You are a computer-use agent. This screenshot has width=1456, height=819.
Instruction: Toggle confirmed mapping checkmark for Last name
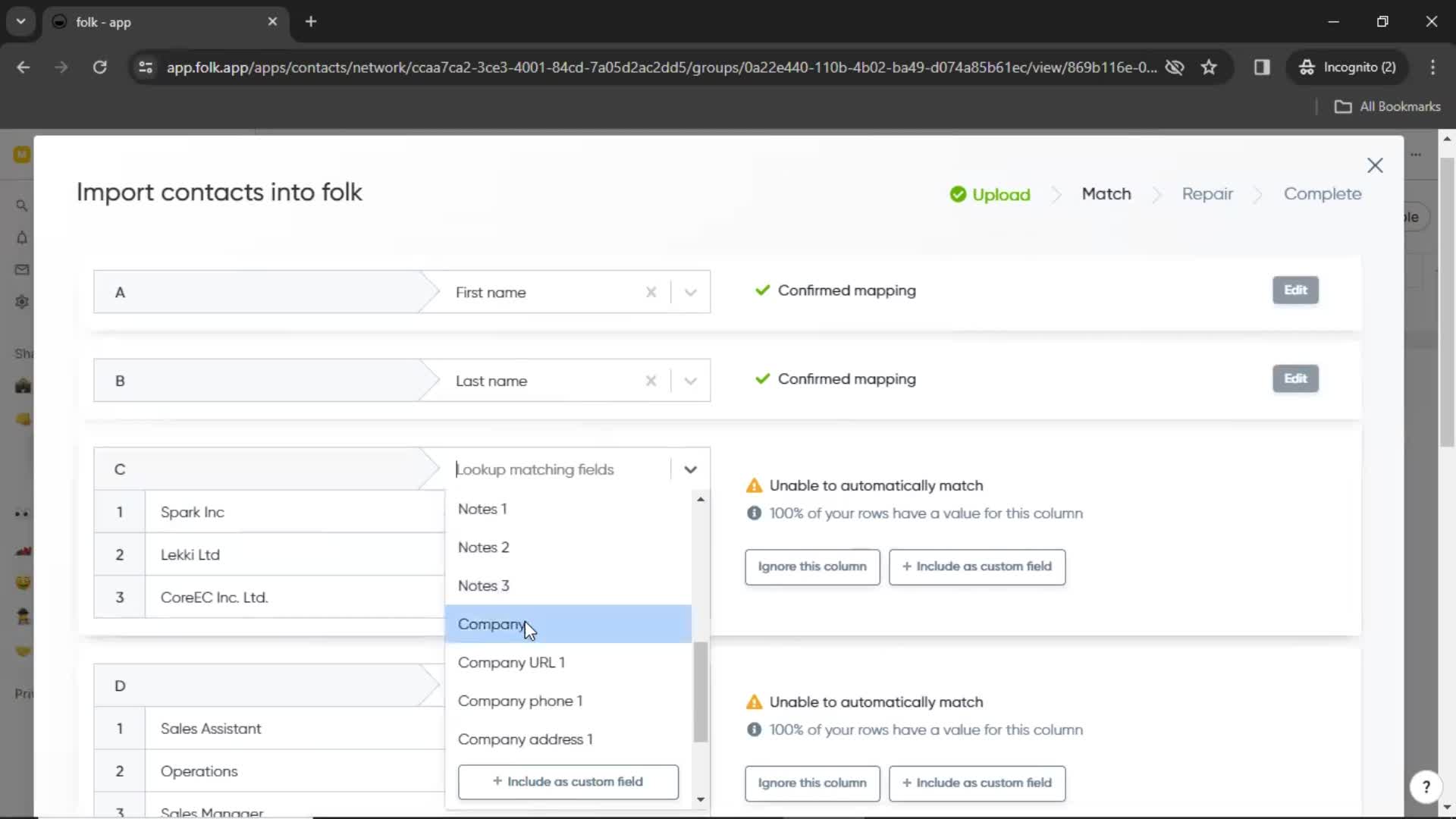(764, 379)
